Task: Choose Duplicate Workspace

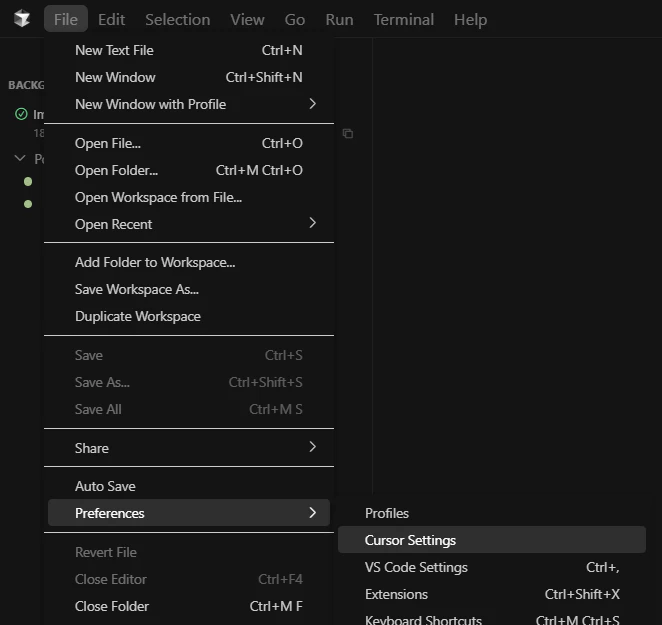Action: coord(189,316)
